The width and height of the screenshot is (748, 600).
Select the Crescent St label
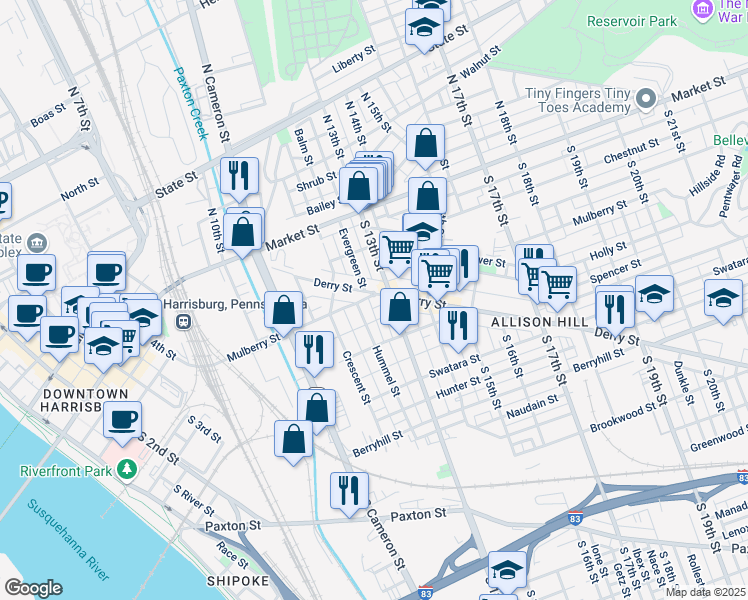pos(356,378)
